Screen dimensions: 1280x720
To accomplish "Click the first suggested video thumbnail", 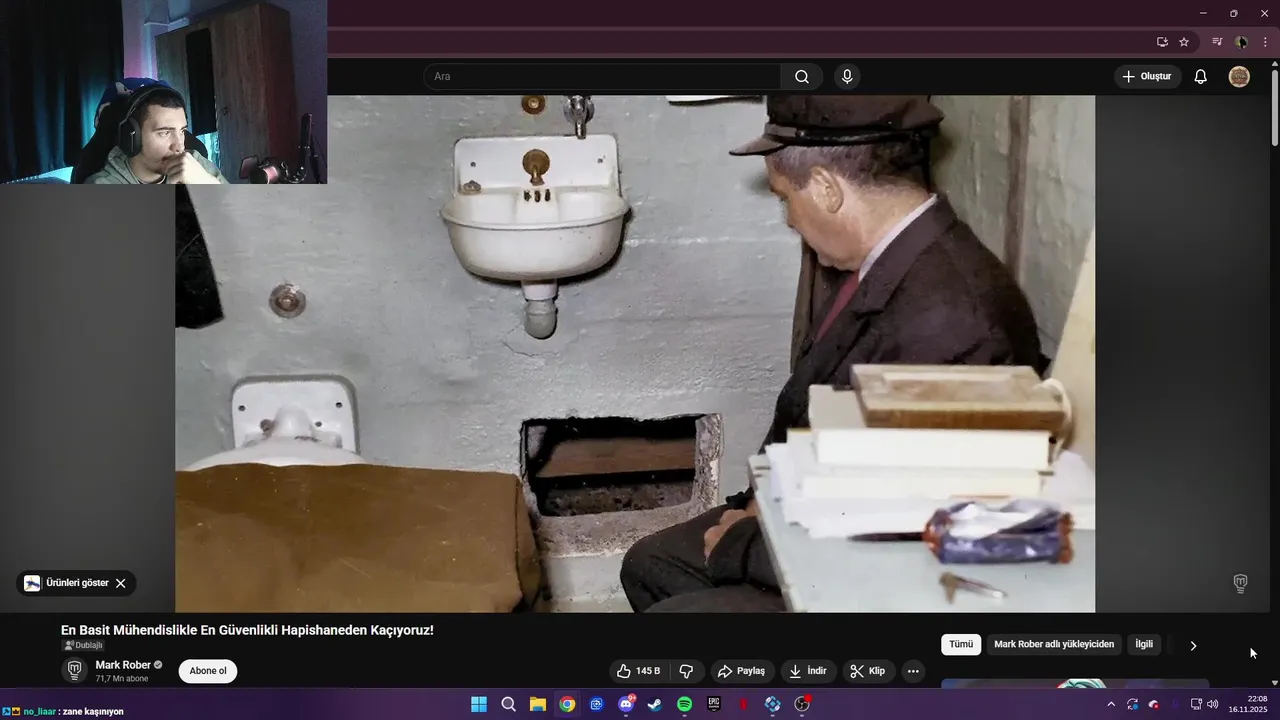I will [1075, 684].
